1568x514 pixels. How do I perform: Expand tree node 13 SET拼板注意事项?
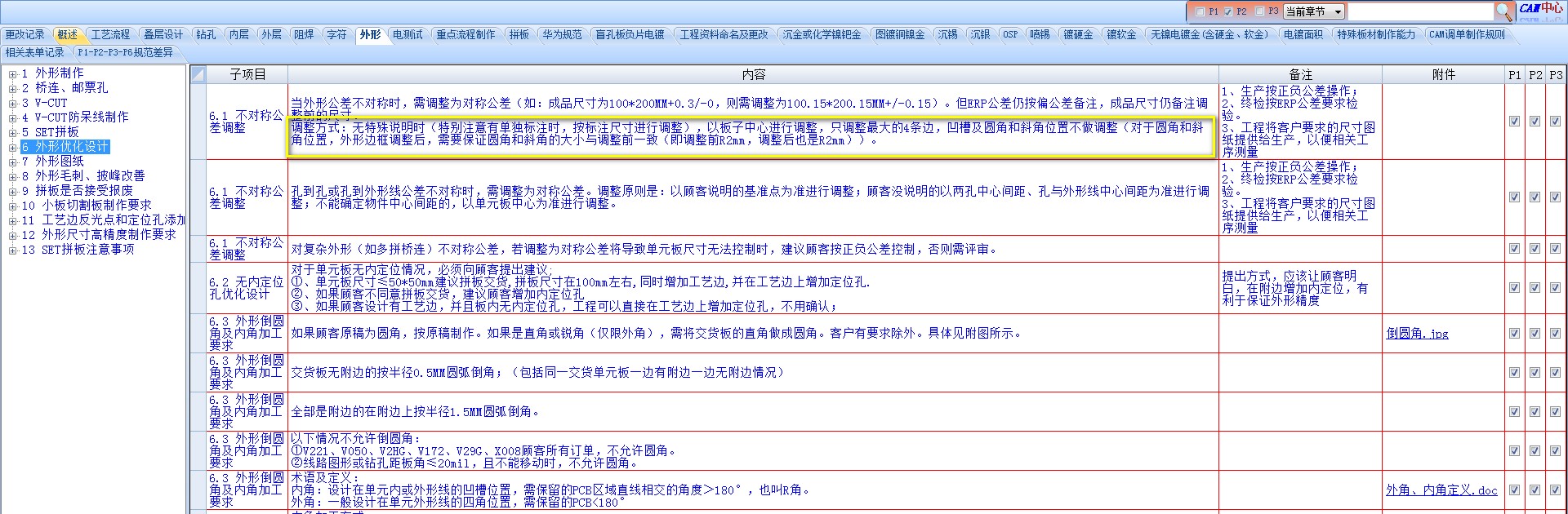click(x=12, y=250)
